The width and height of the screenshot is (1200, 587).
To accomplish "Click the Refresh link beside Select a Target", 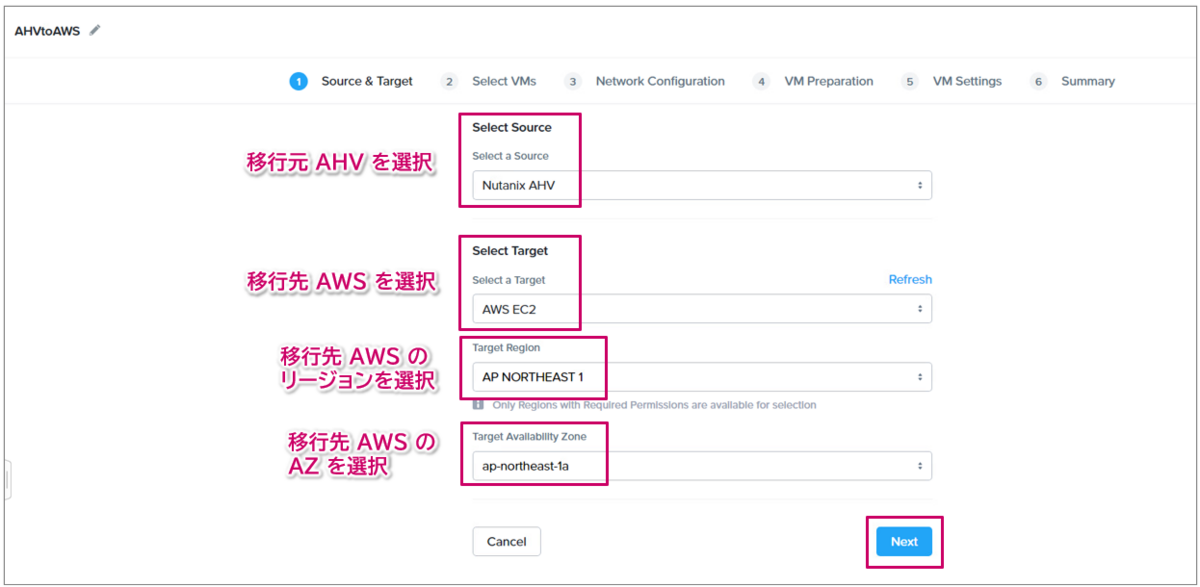I will coord(910,280).
